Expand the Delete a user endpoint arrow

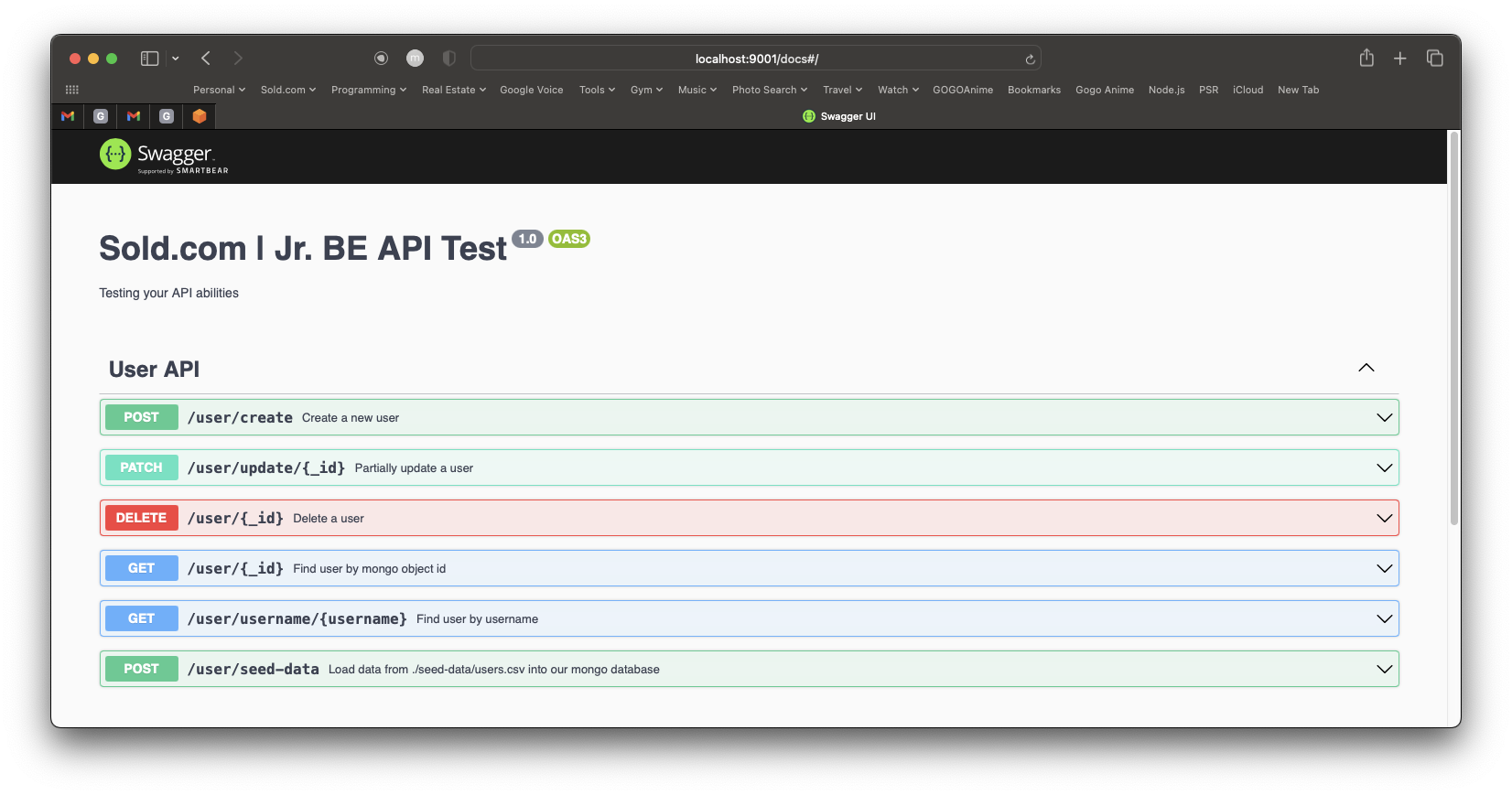point(1385,518)
